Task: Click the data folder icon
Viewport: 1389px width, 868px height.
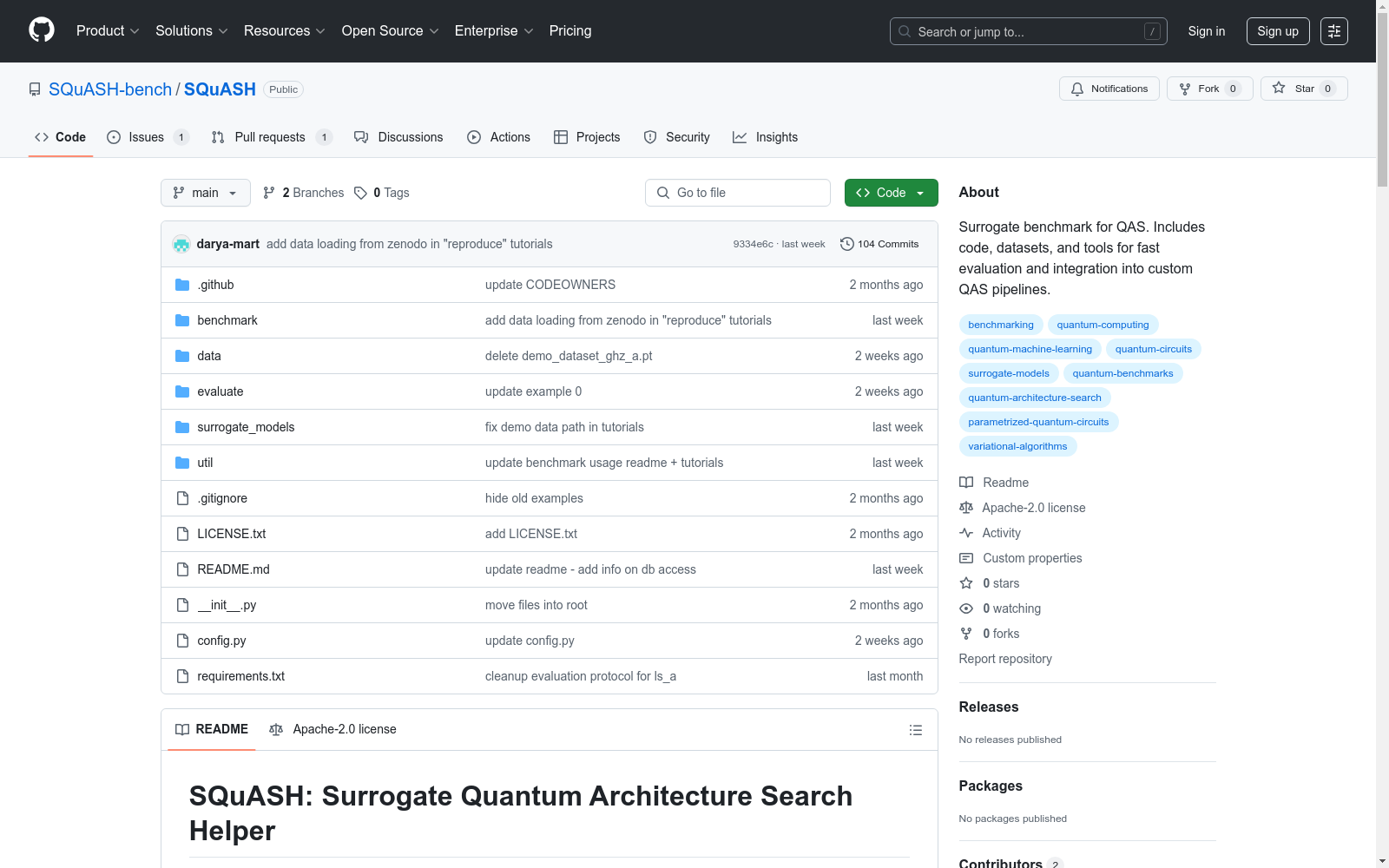Action: click(x=182, y=356)
